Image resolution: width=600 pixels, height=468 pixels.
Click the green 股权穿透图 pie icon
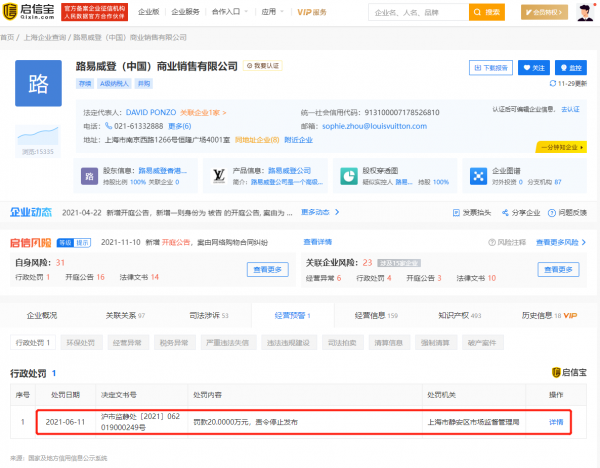click(x=349, y=176)
